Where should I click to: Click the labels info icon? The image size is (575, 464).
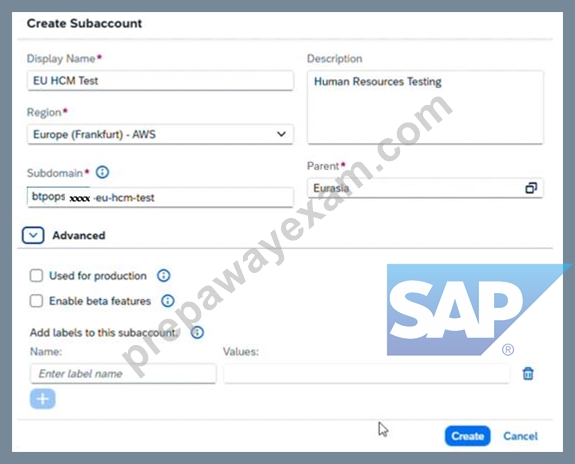coord(197,332)
